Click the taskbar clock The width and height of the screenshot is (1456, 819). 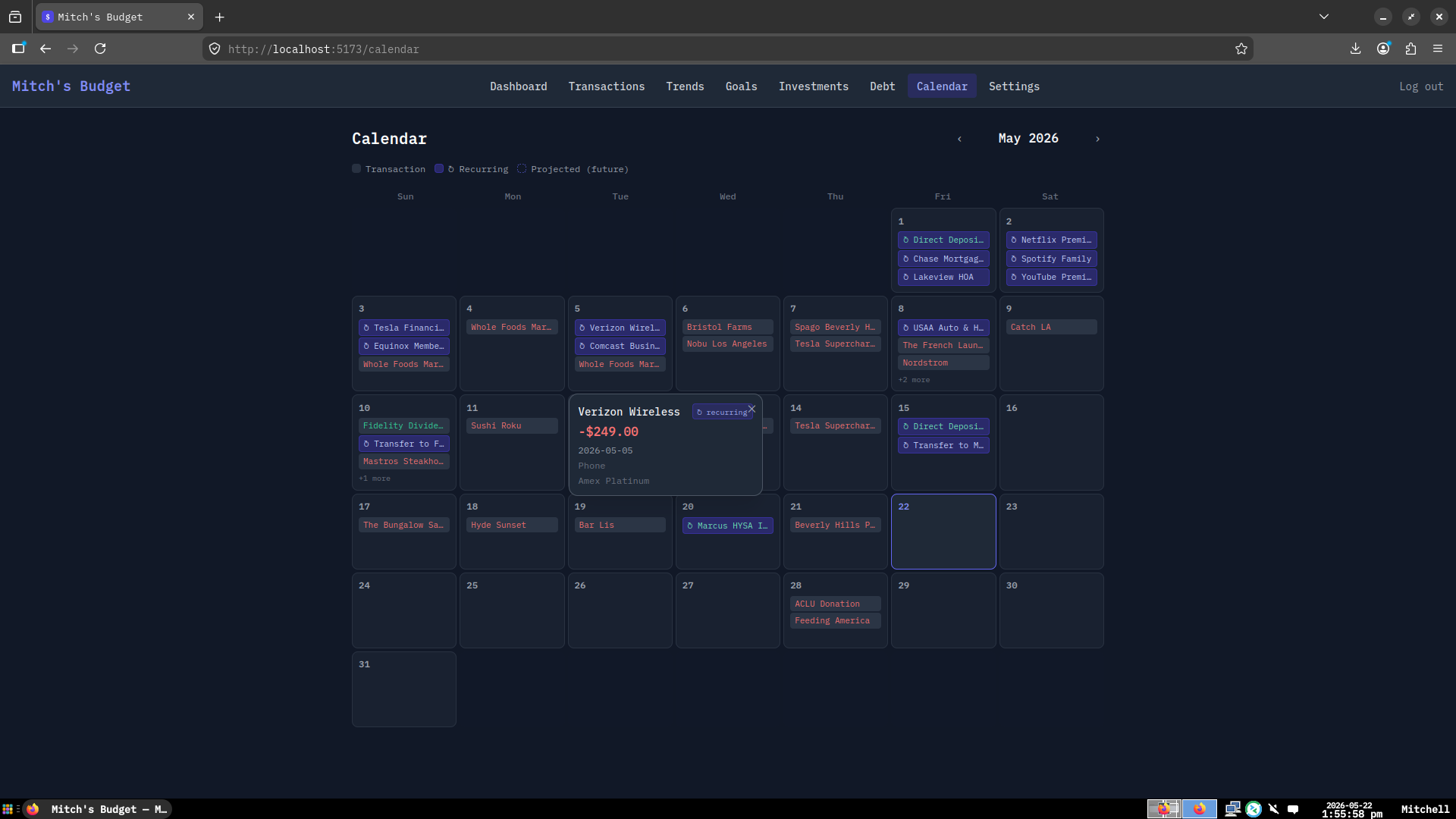pyautogui.click(x=1351, y=809)
